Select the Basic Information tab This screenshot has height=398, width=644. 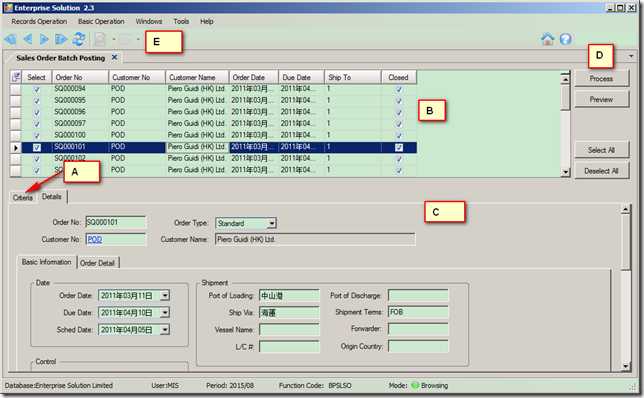point(47,262)
